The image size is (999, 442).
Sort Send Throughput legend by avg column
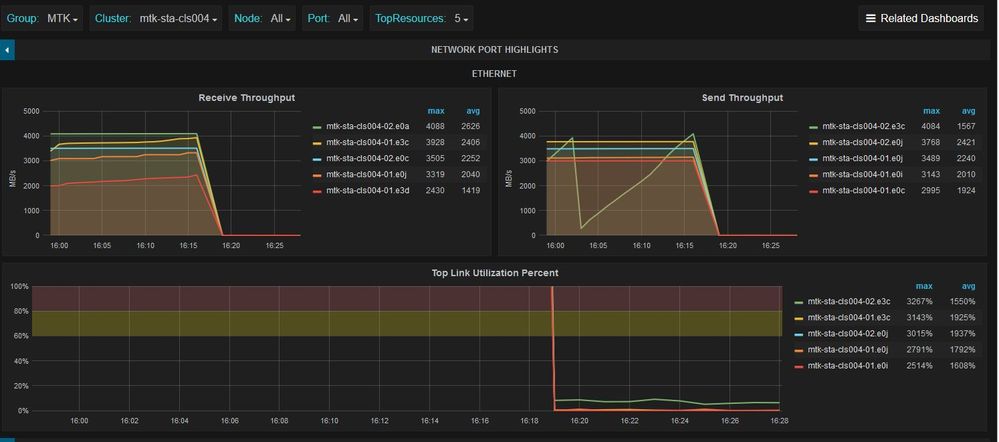(968, 111)
